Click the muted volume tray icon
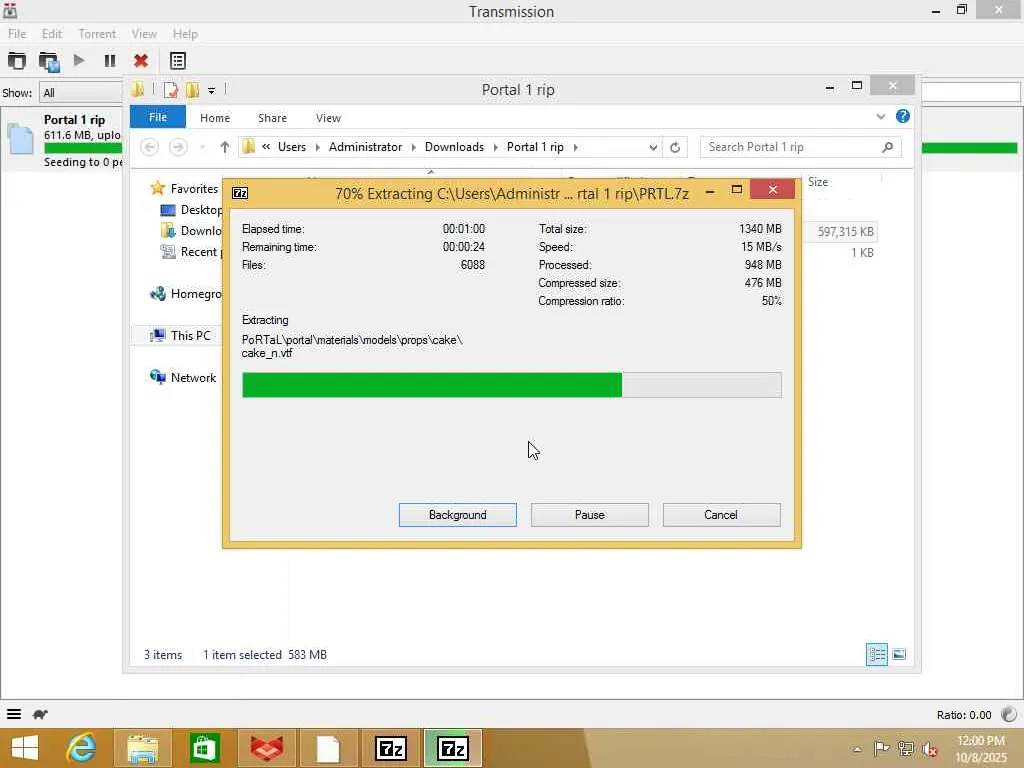Image resolution: width=1024 pixels, height=768 pixels. pyautogui.click(x=929, y=749)
